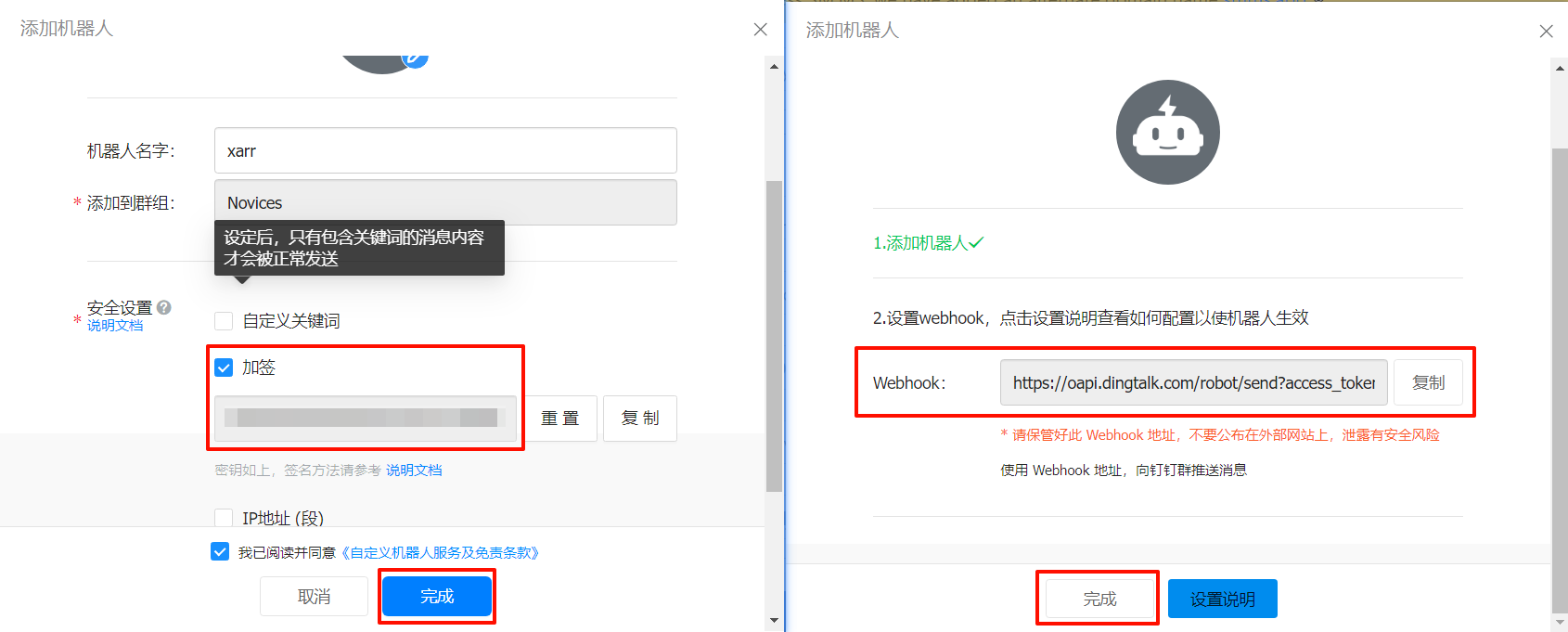Click the blue 设置说明 button
The image size is (1568, 632).
(x=1222, y=600)
